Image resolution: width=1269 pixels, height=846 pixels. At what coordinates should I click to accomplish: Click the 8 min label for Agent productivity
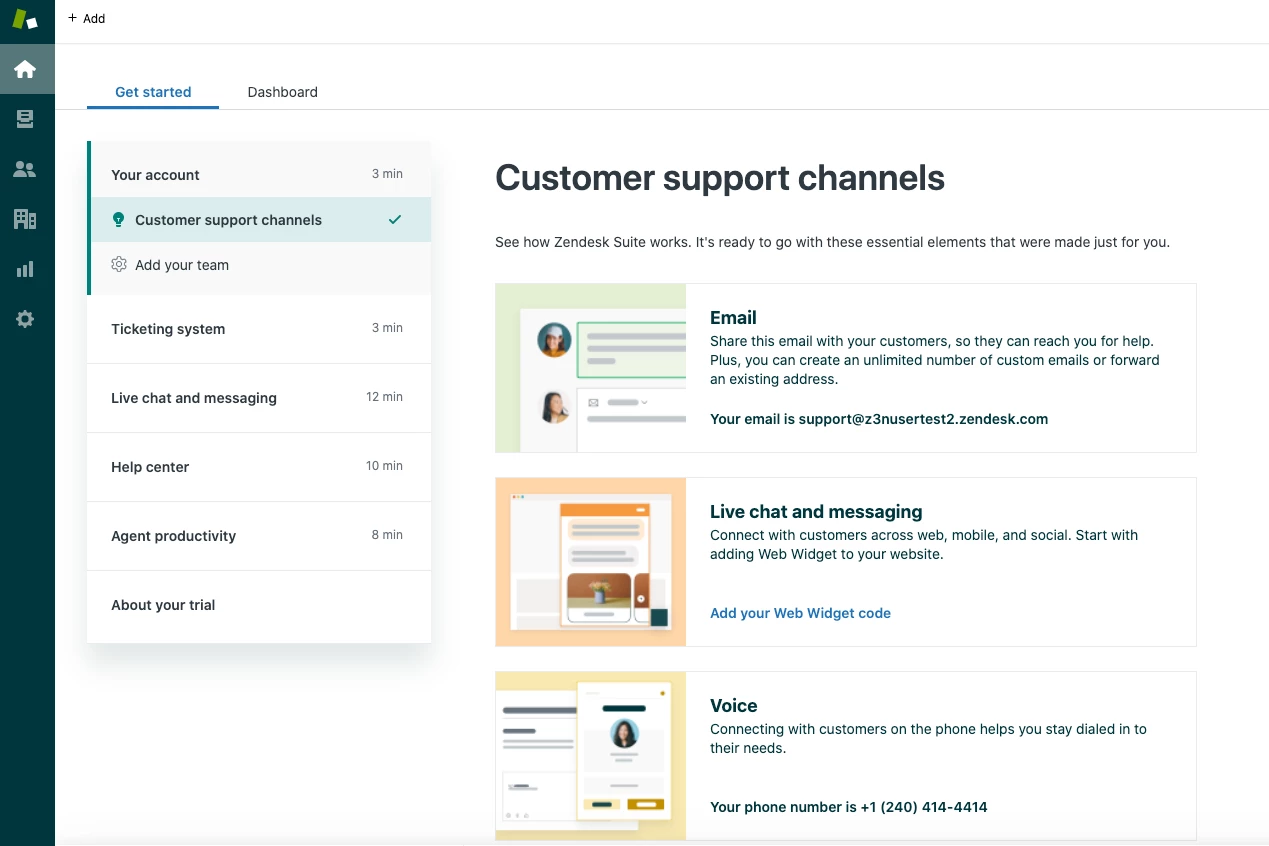387,535
